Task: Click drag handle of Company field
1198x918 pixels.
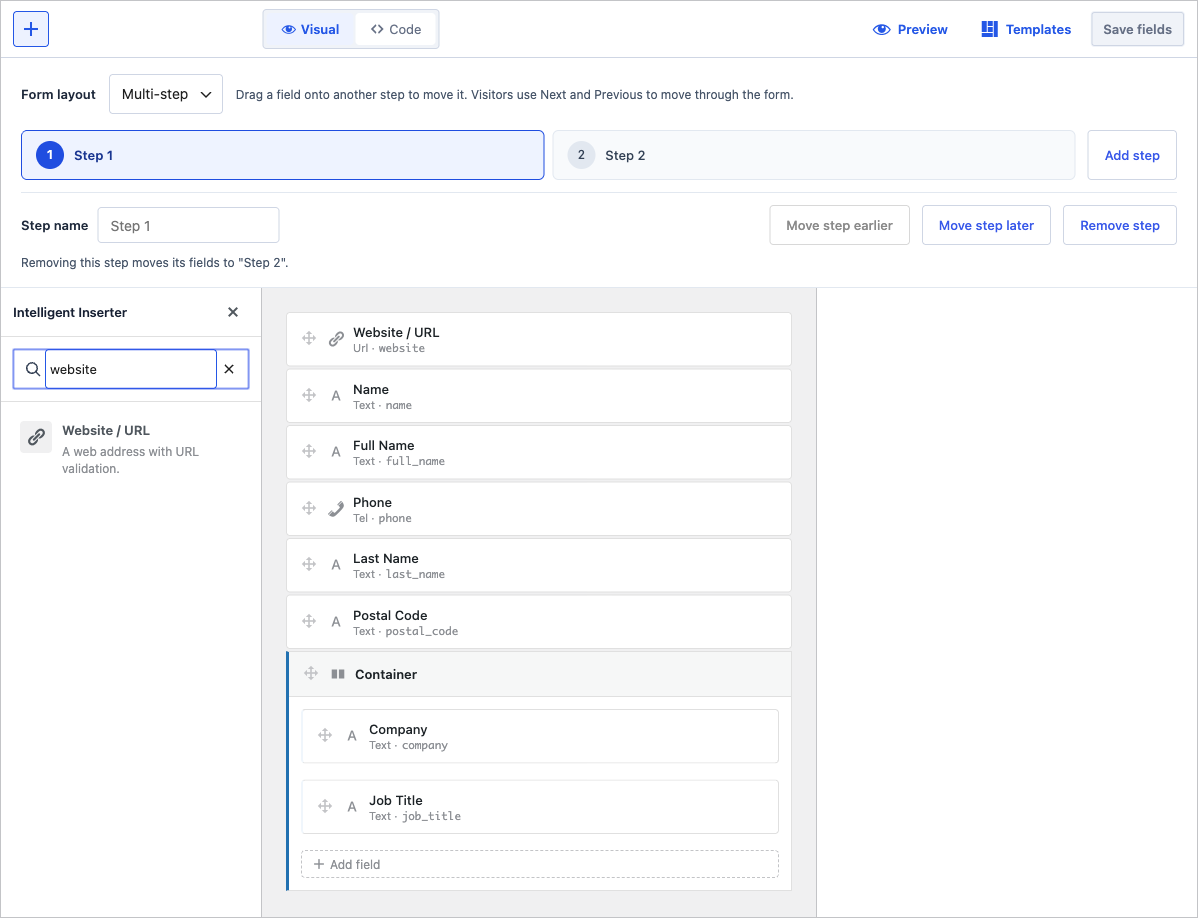Action: (325, 735)
